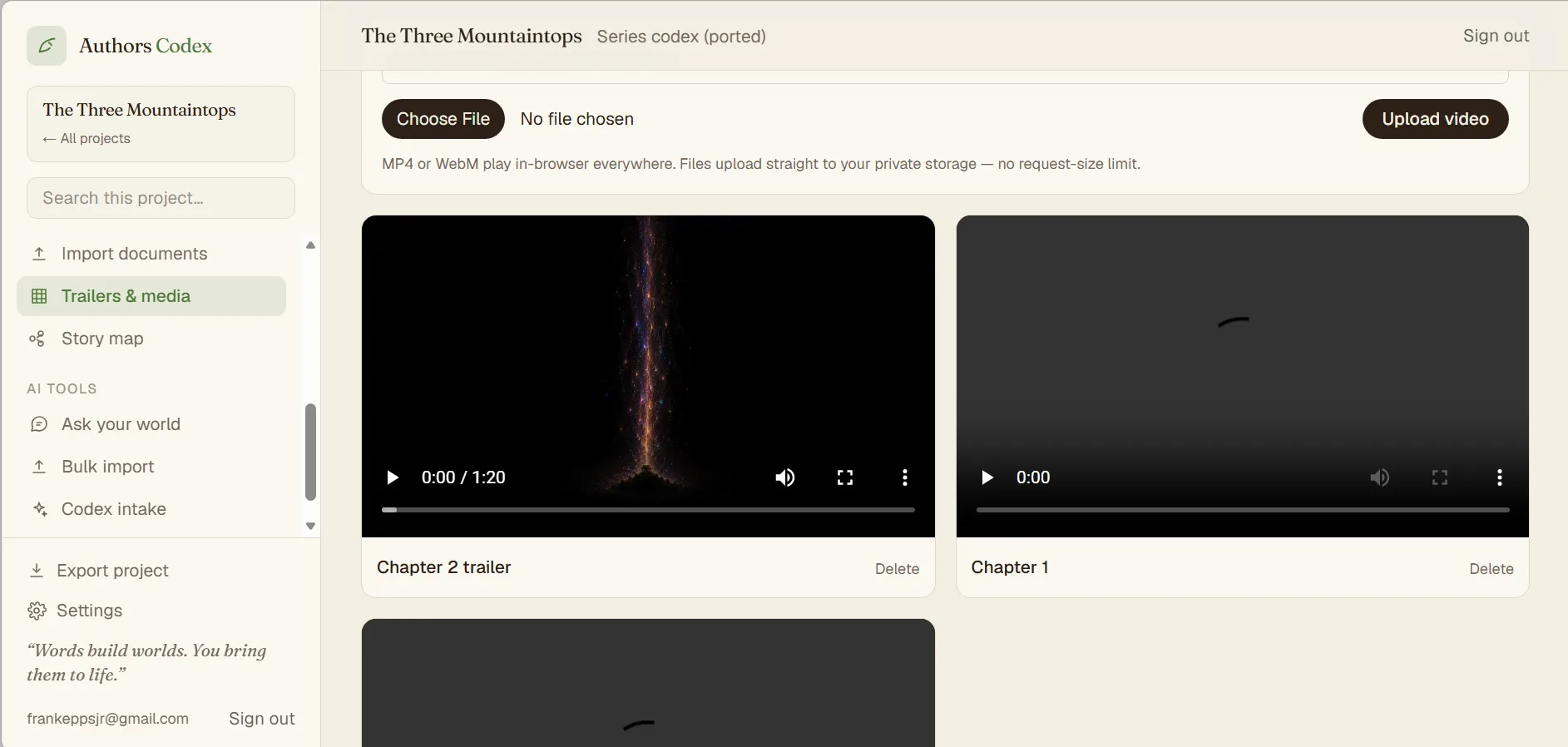Delete the Chapter 2 trailer video
The width and height of the screenshot is (1568, 747).
[897, 569]
